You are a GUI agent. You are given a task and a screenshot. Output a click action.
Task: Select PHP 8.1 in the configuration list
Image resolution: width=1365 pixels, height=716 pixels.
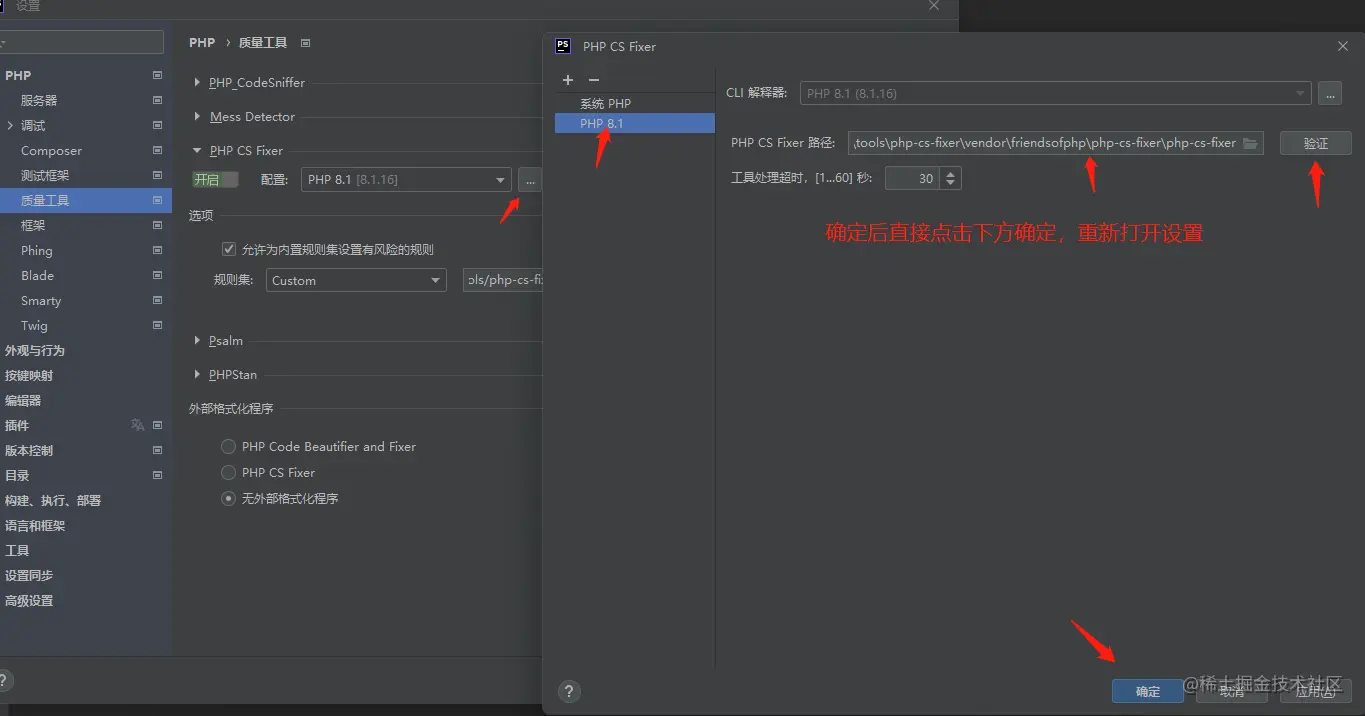pos(634,123)
